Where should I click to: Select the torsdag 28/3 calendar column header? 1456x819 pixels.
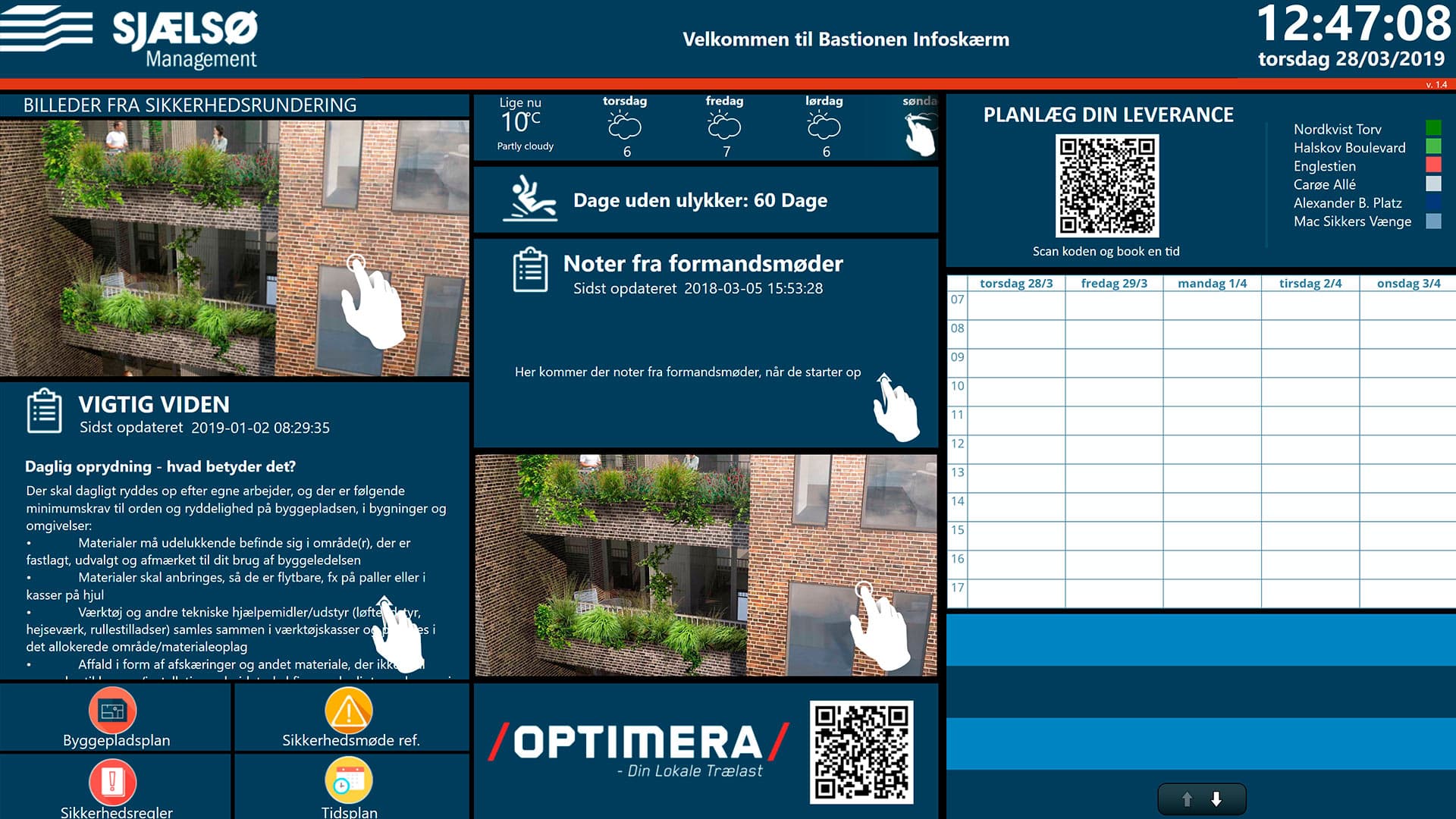(x=1016, y=283)
